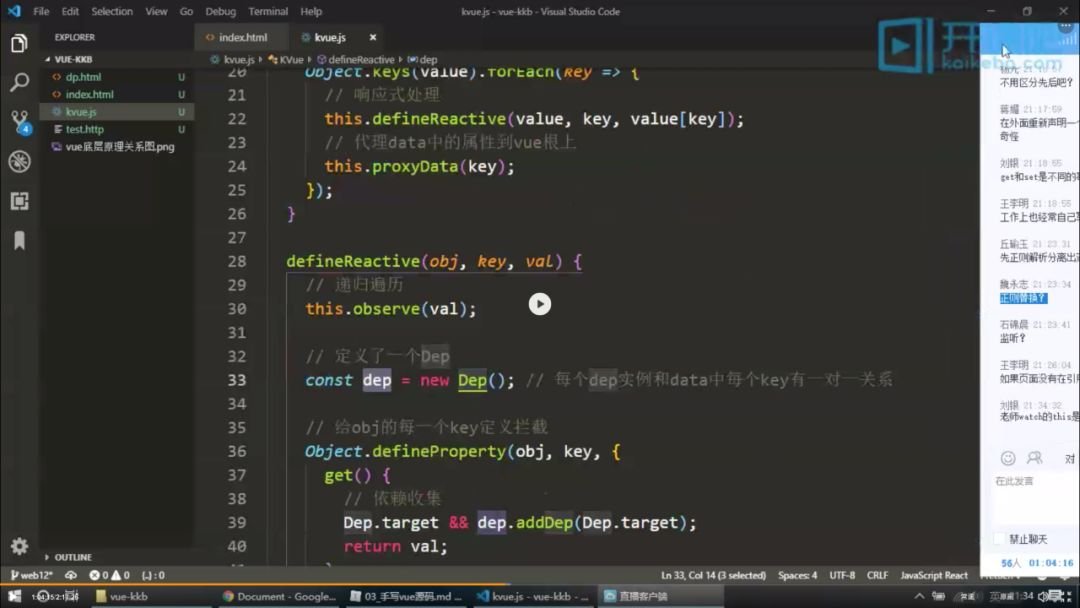Expand the OUTLINE section
The height and width of the screenshot is (608, 1080).
point(69,557)
